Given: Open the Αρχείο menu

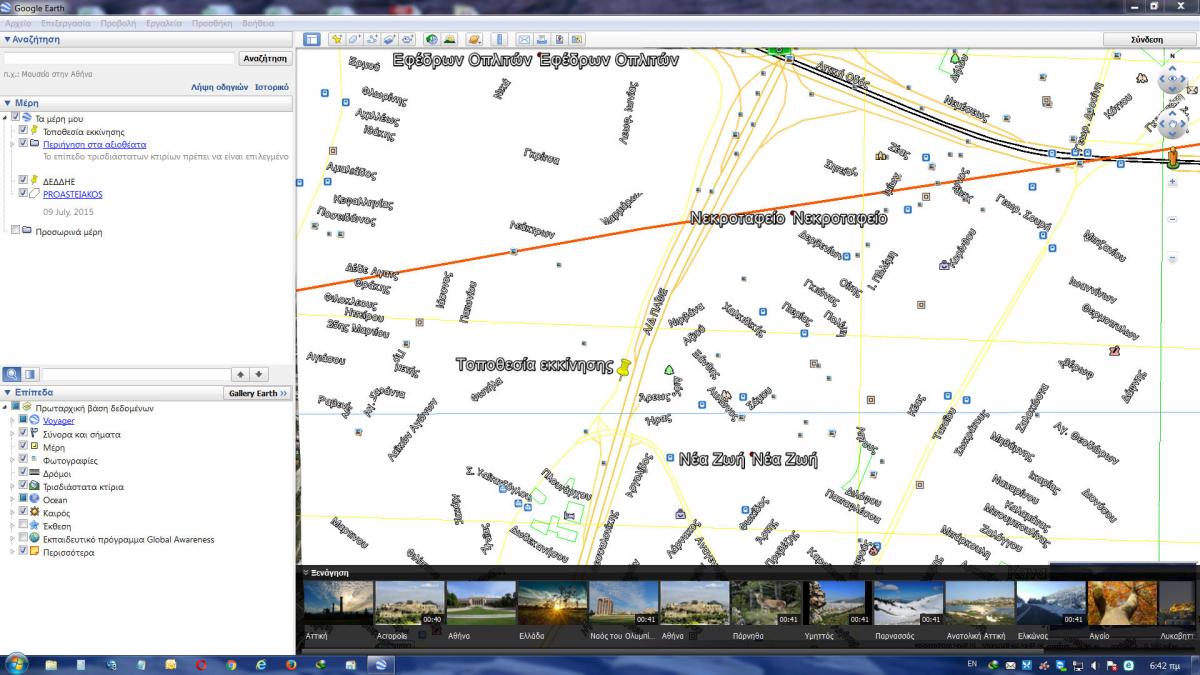Looking at the screenshot, I should pyautogui.click(x=18, y=22).
